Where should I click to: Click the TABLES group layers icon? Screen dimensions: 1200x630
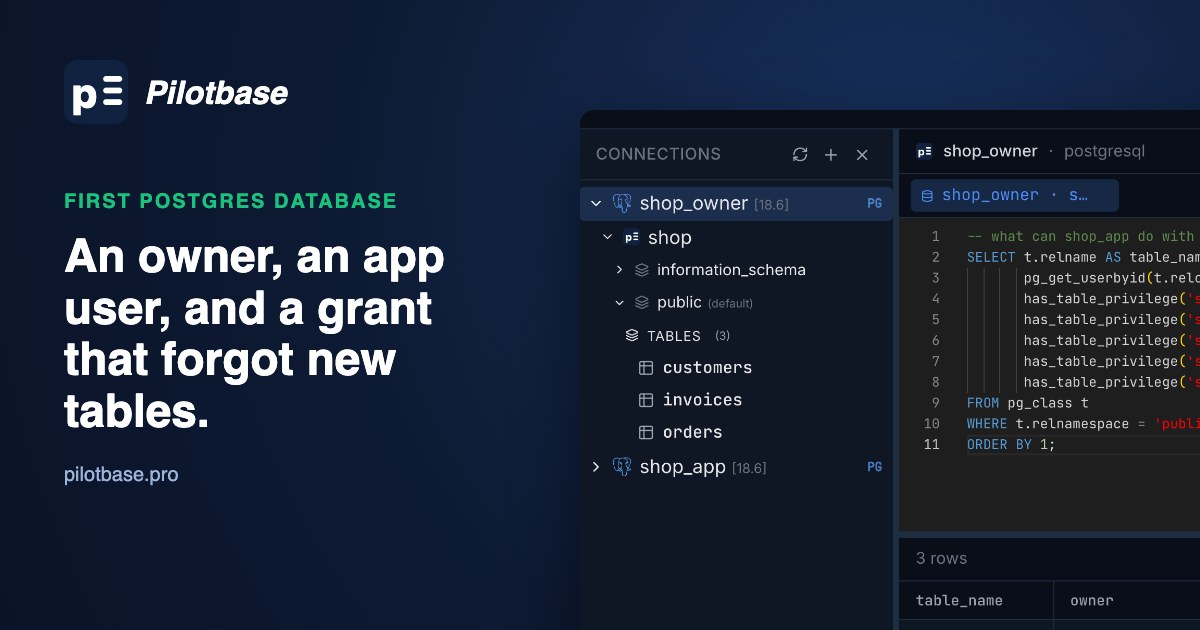coord(632,336)
